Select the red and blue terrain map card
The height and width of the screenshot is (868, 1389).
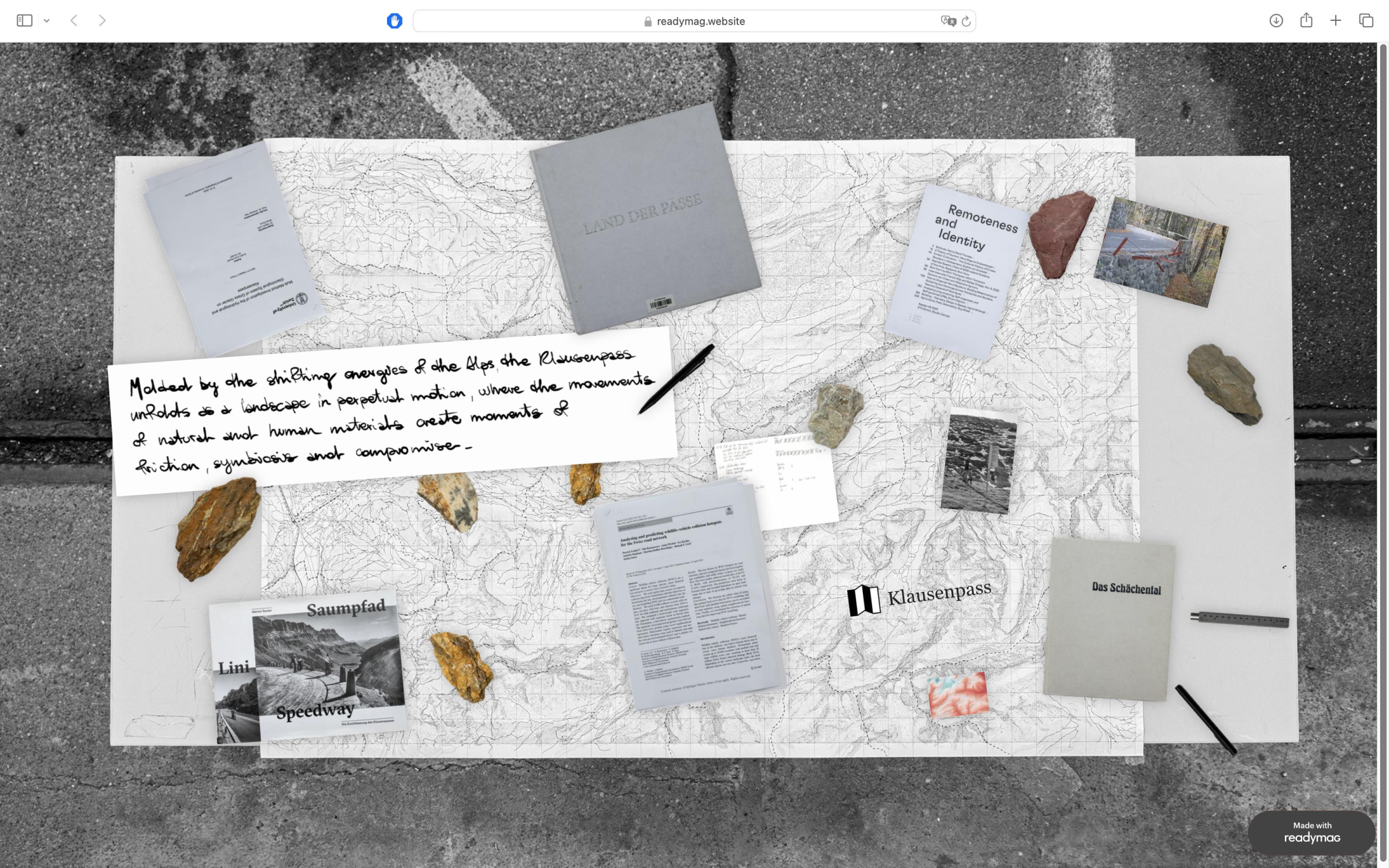(x=958, y=694)
